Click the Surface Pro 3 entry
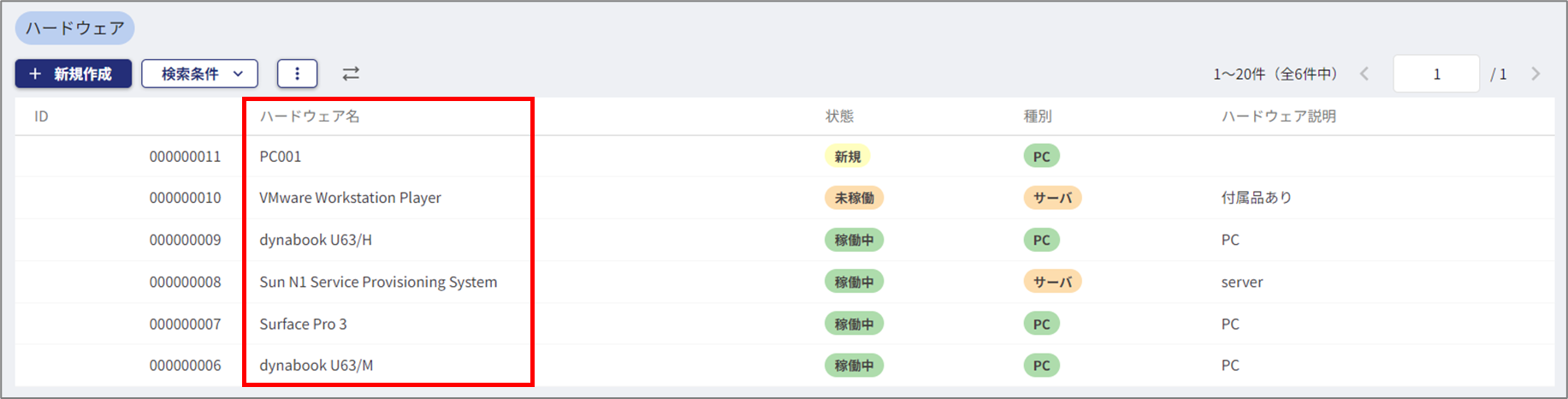The height and width of the screenshot is (399, 1568). 303,324
